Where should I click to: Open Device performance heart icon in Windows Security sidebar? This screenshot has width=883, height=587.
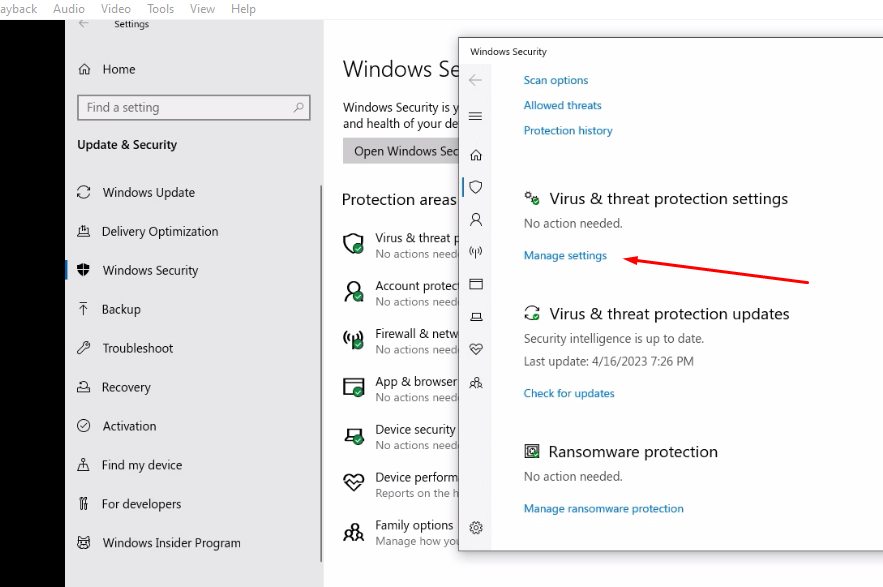tap(476, 349)
